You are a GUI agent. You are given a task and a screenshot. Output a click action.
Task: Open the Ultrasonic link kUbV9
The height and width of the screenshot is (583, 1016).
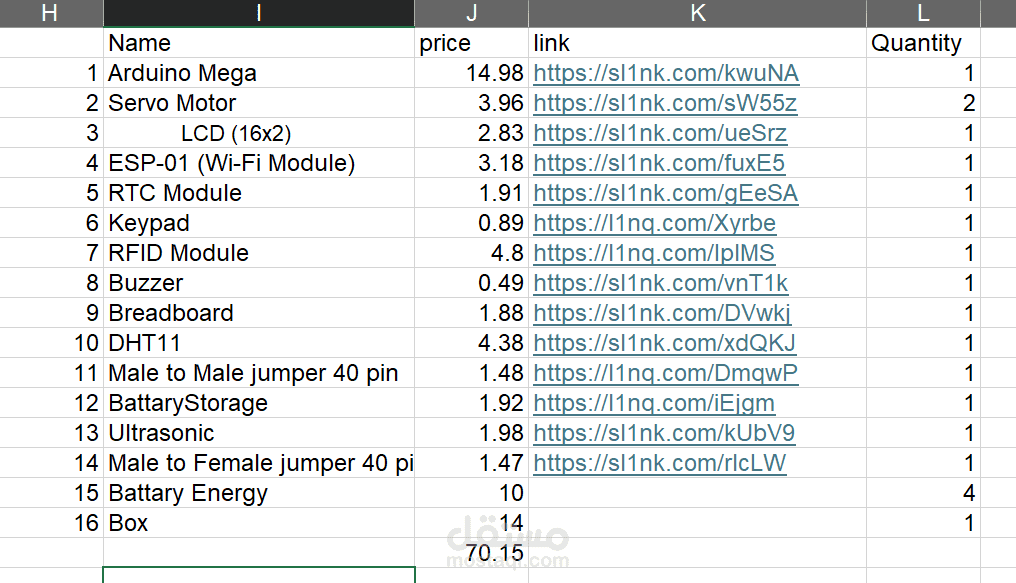coord(664,433)
